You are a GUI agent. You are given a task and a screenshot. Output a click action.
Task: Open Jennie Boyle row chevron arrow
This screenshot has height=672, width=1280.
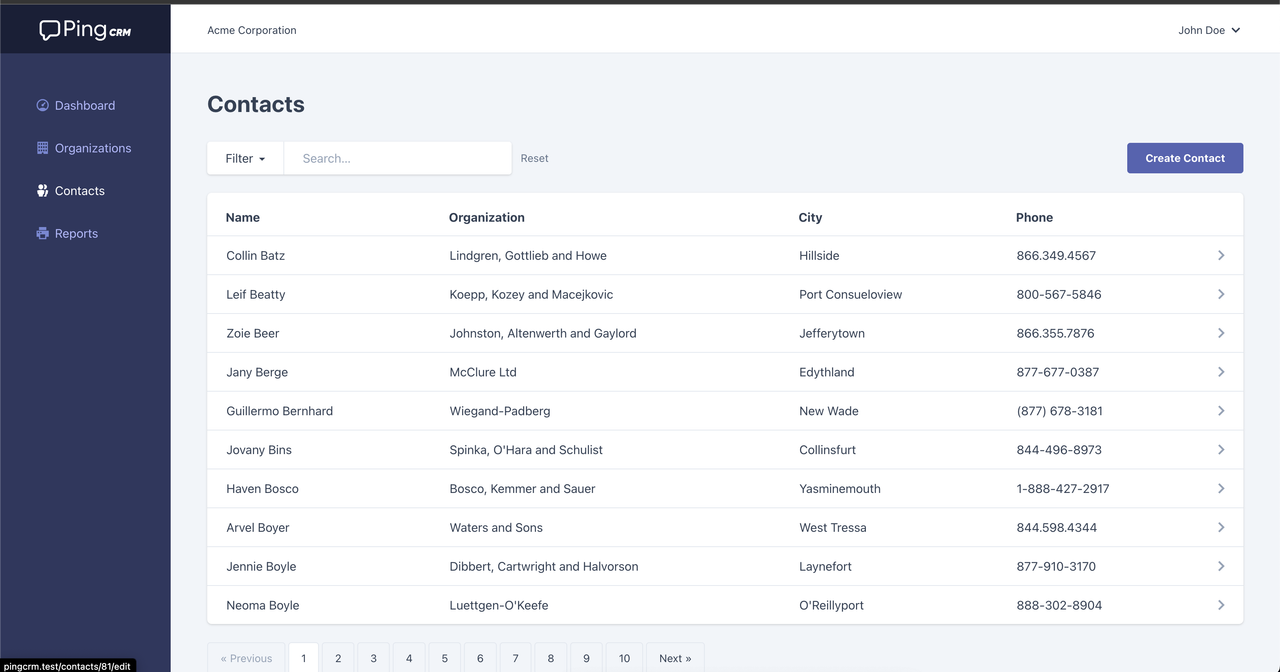1221,567
